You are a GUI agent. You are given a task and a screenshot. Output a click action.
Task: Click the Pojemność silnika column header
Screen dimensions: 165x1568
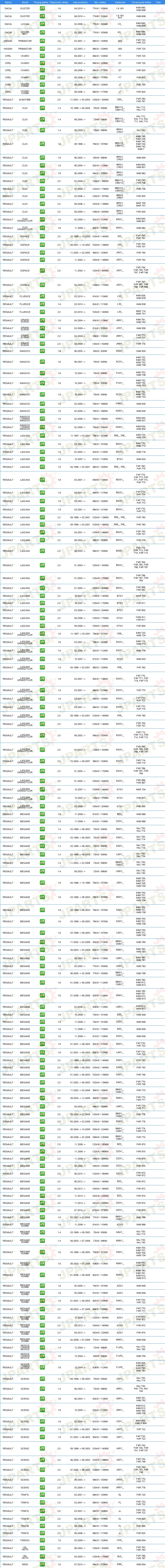[59, 3]
